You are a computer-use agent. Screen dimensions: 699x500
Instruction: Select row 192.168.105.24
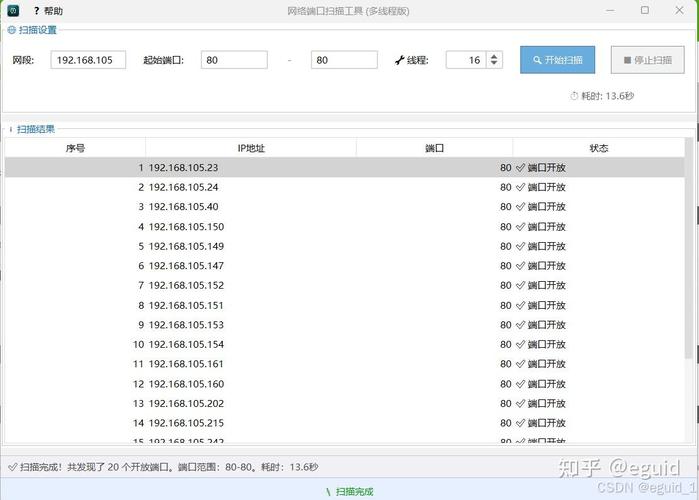(345, 187)
